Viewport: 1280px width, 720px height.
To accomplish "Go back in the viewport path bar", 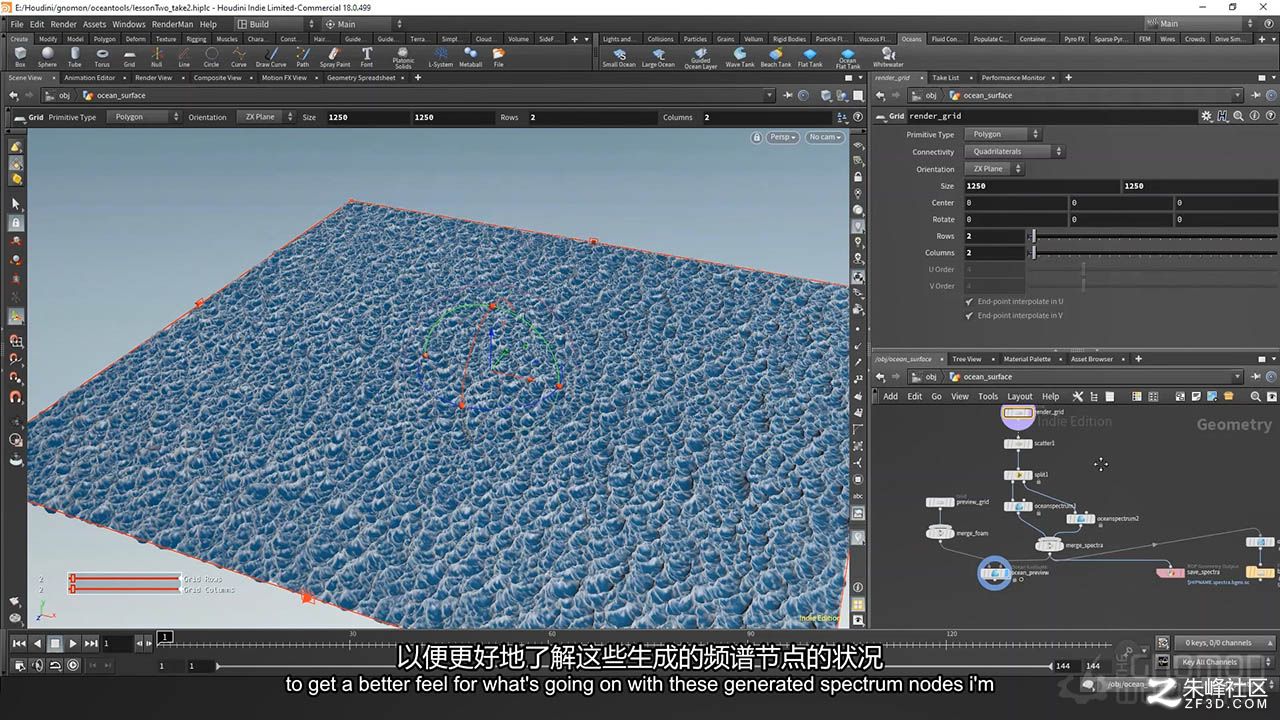I will pos(13,95).
